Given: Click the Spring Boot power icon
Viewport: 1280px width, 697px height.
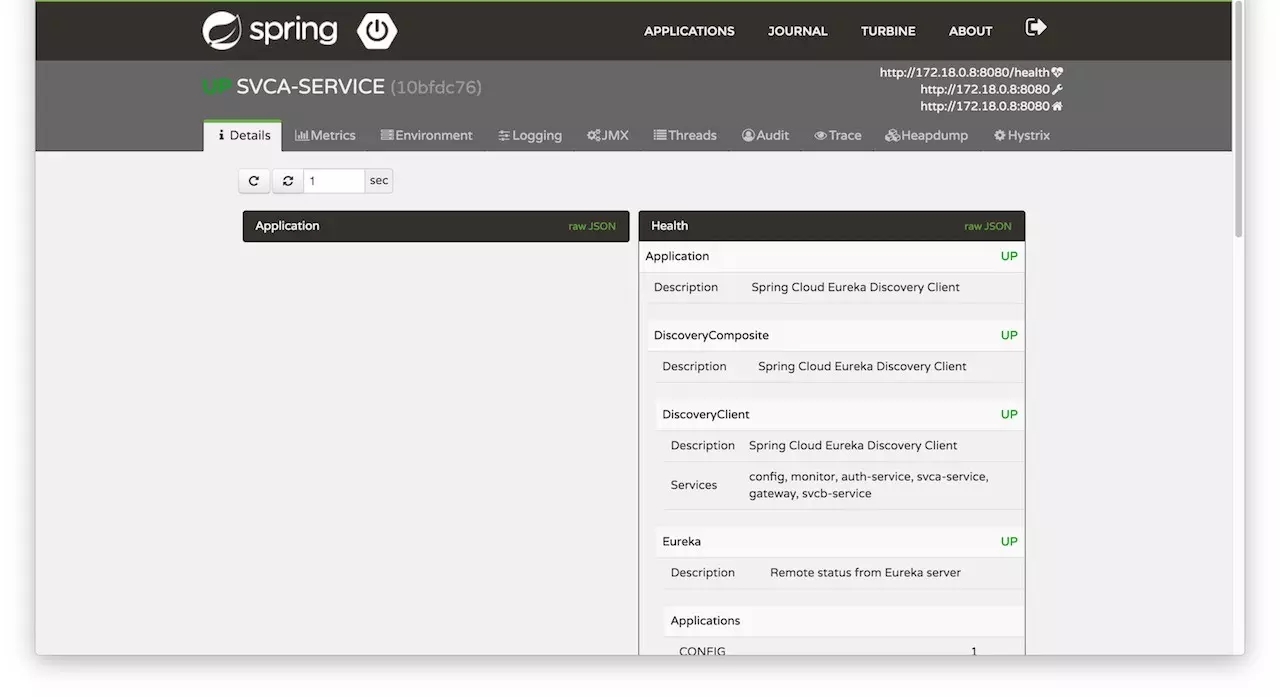Looking at the screenshot, I should click(377, 31).
